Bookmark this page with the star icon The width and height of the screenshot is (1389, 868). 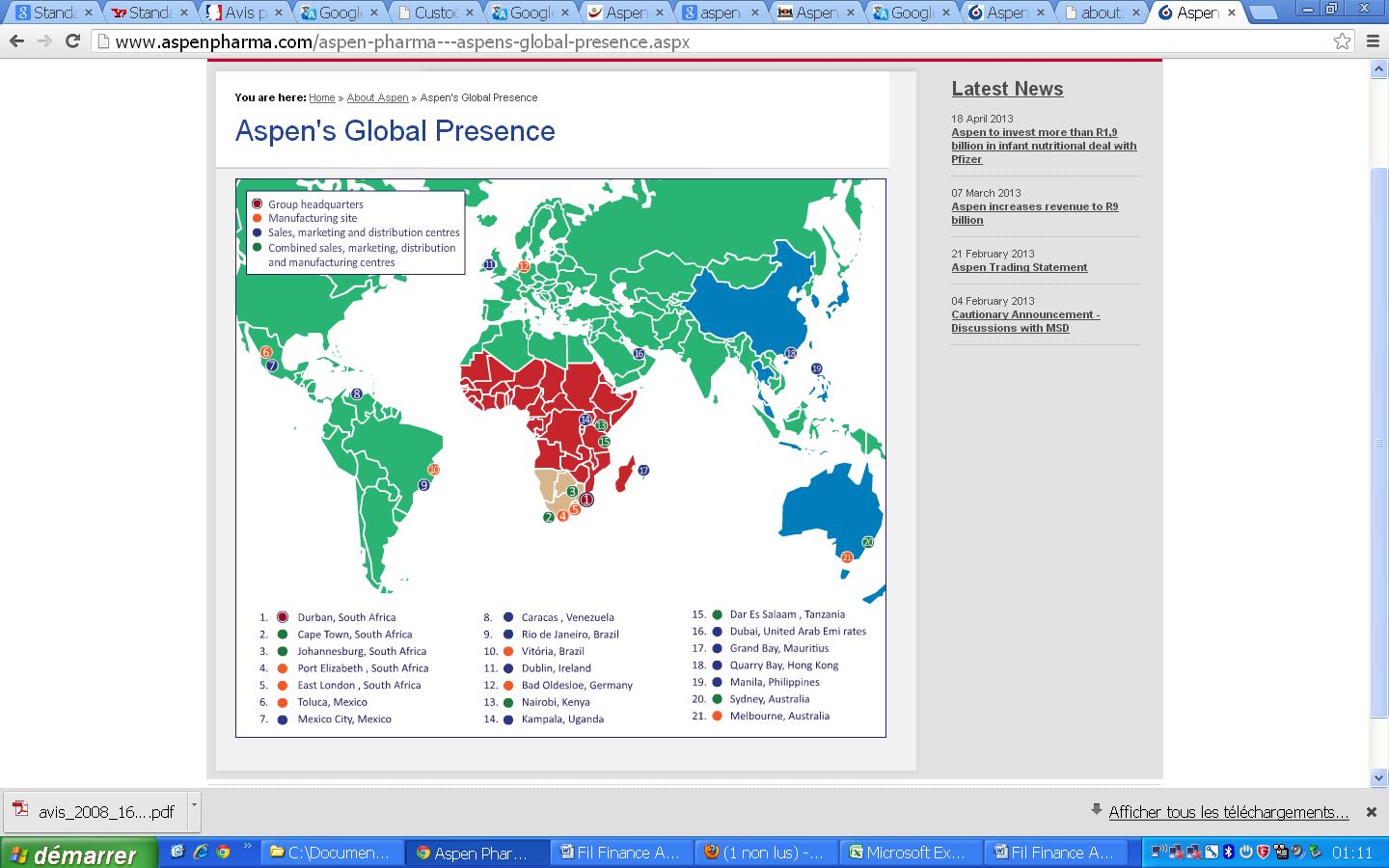coord(1342,41)
